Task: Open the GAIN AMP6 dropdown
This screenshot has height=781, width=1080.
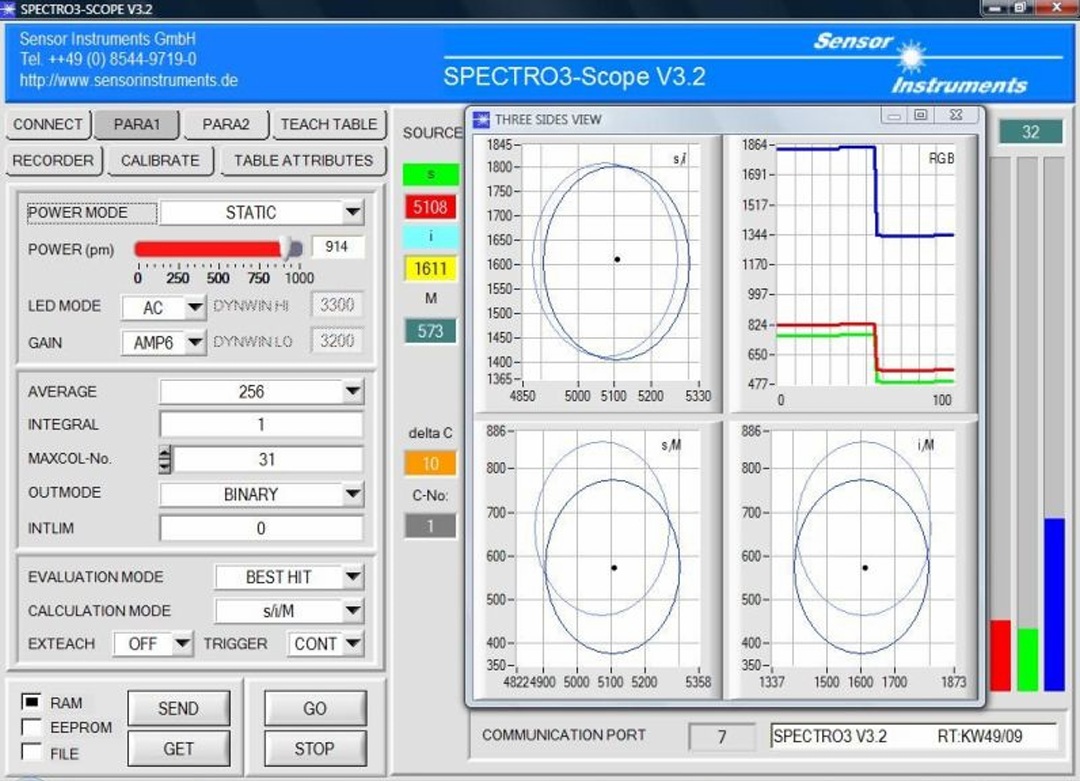Action: (x=195, y=342)
